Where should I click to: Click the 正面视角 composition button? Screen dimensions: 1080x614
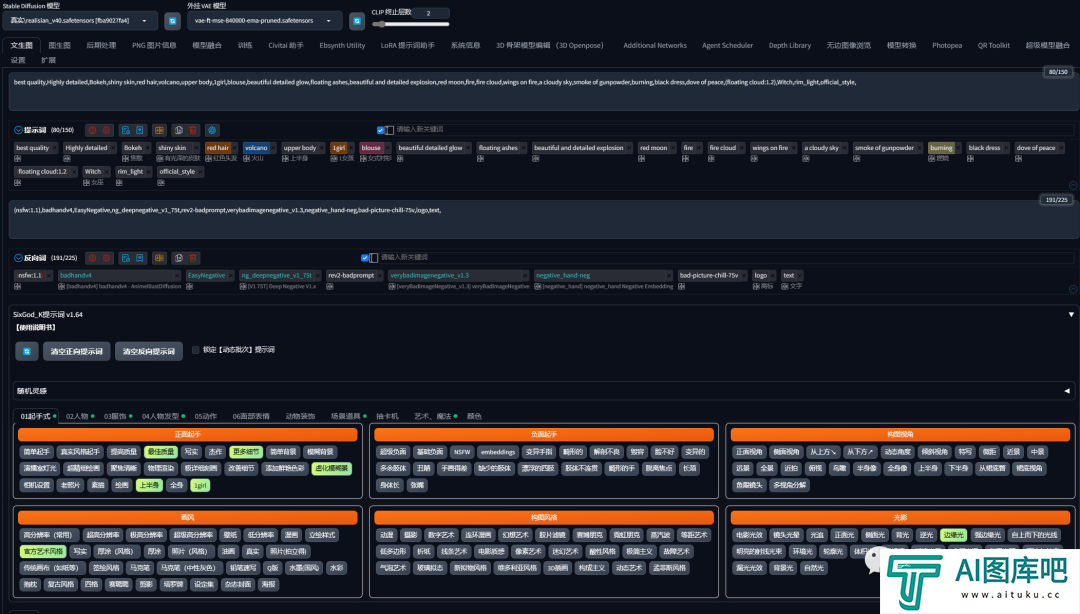(x=749, y=452)
